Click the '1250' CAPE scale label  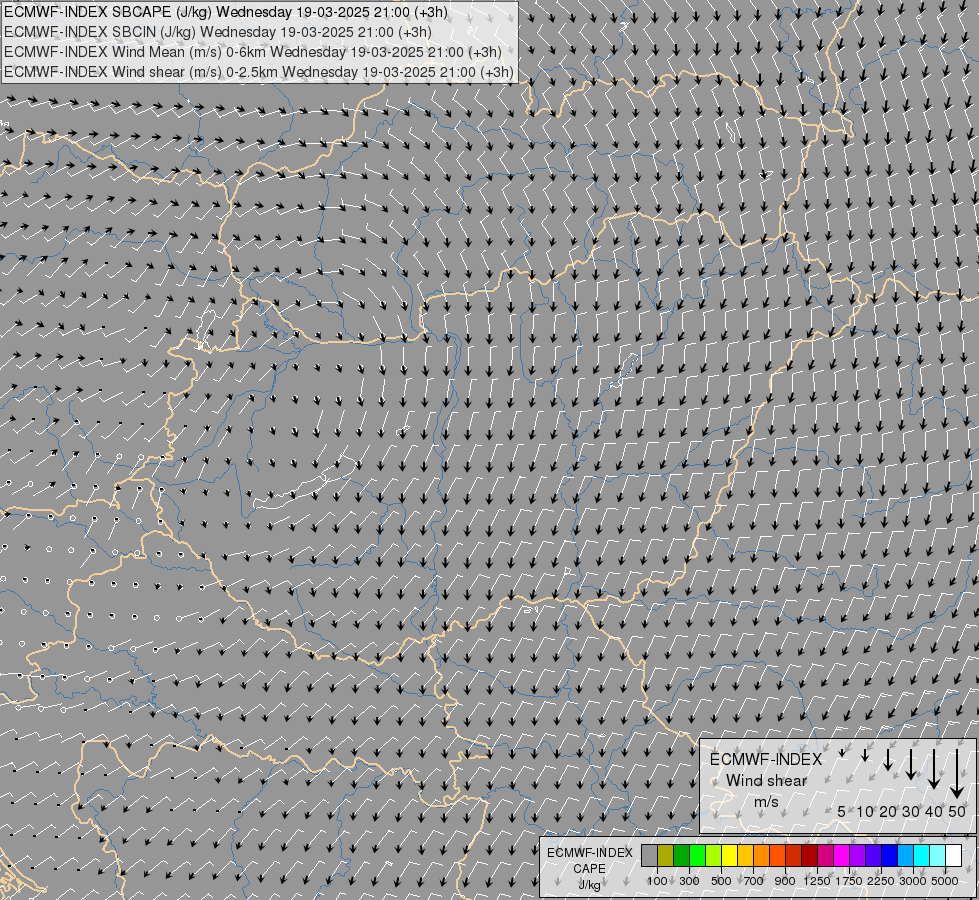pos(817,881)
